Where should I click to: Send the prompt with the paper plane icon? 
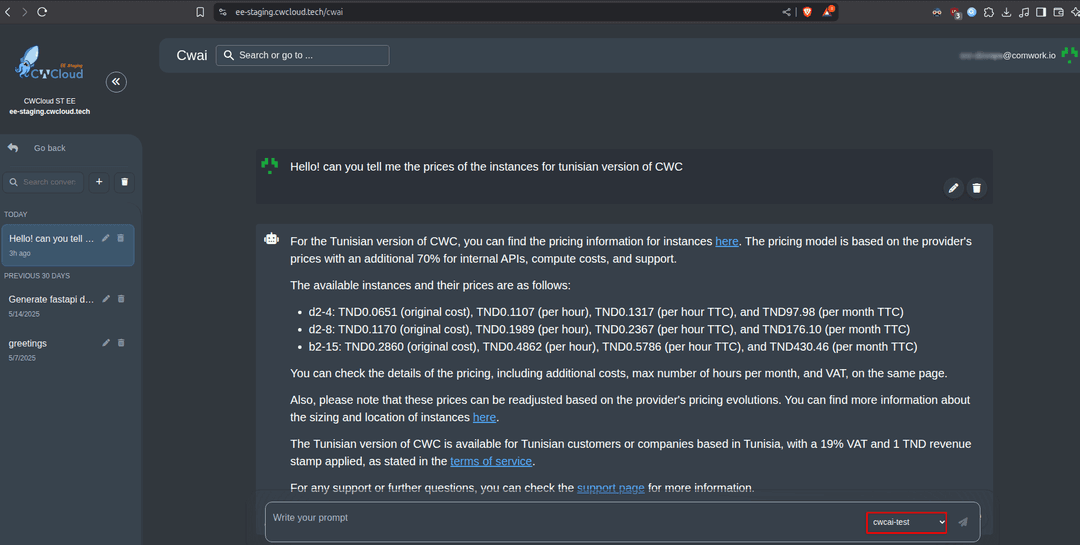963,522
